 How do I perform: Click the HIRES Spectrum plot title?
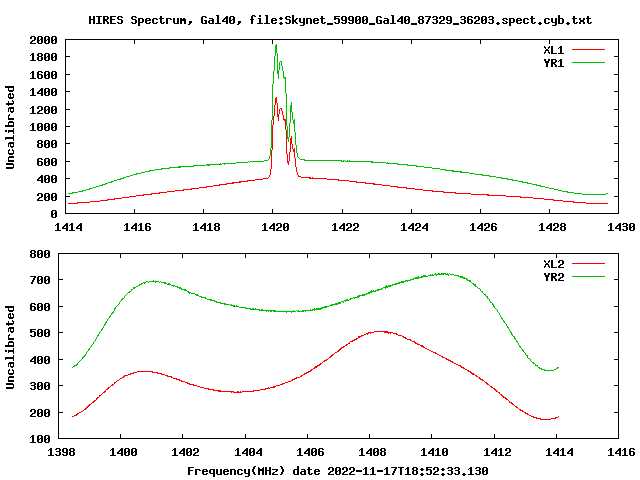coord(340,20)
